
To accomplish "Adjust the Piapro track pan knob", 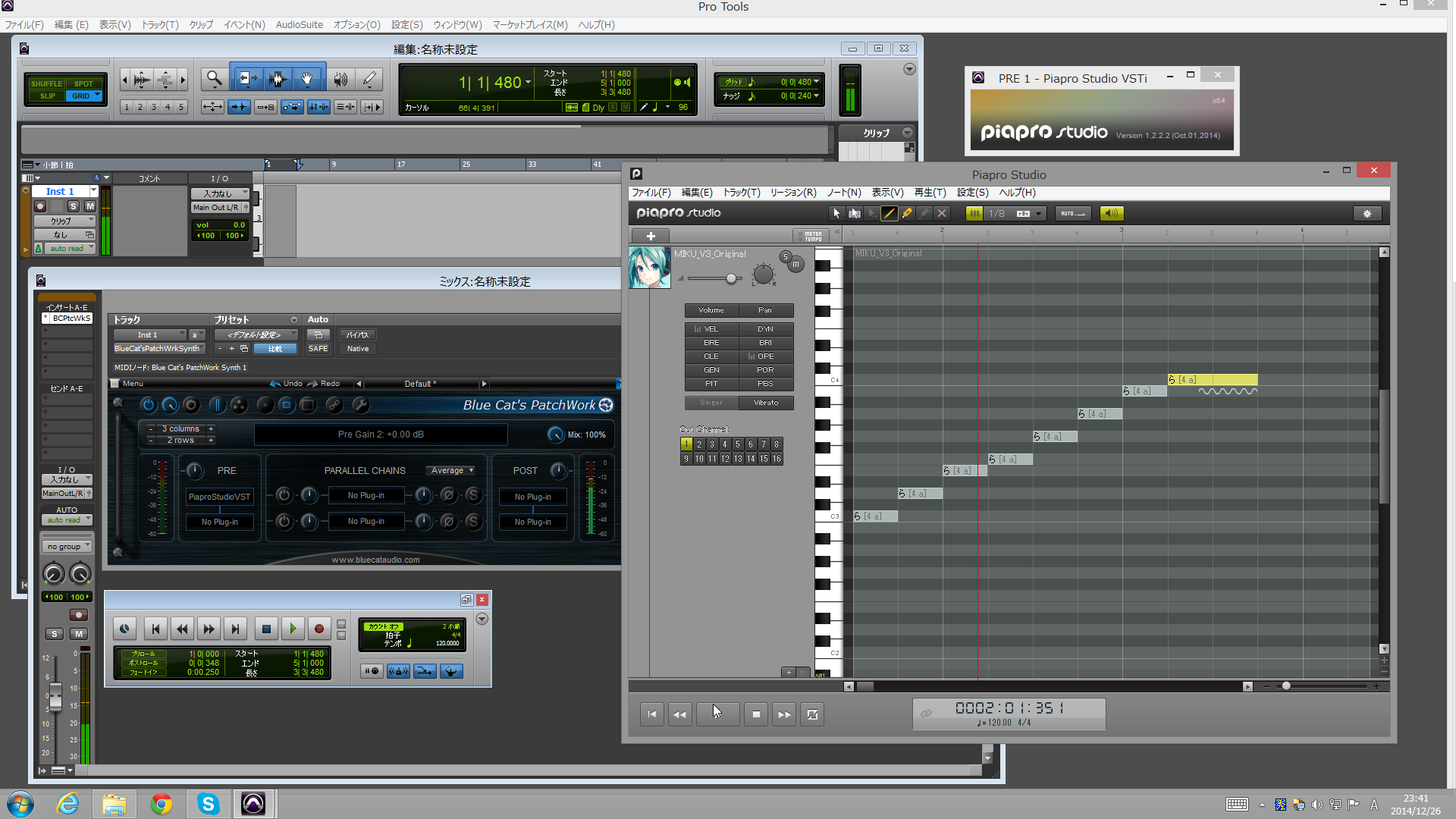I will point(763,275).
